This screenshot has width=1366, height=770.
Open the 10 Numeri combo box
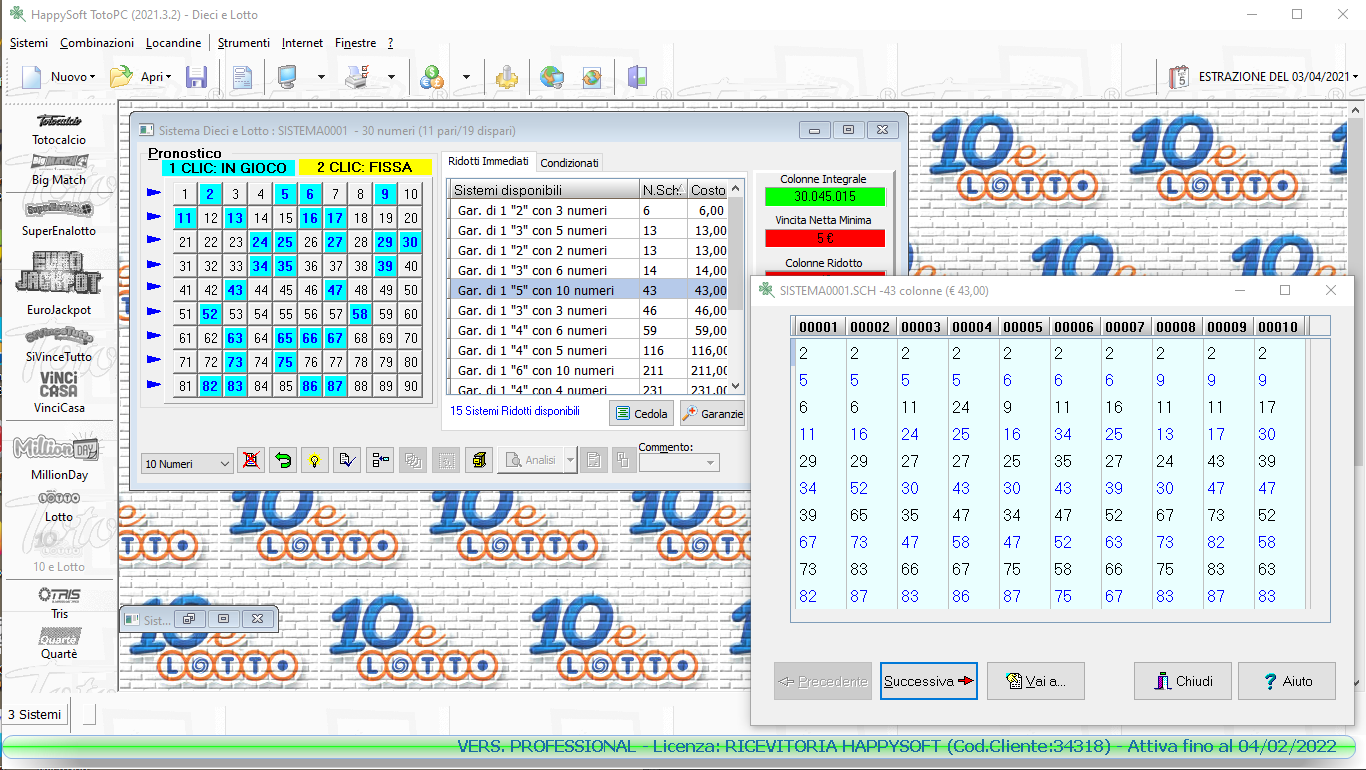pyautogui.click(x=187, y=464)
